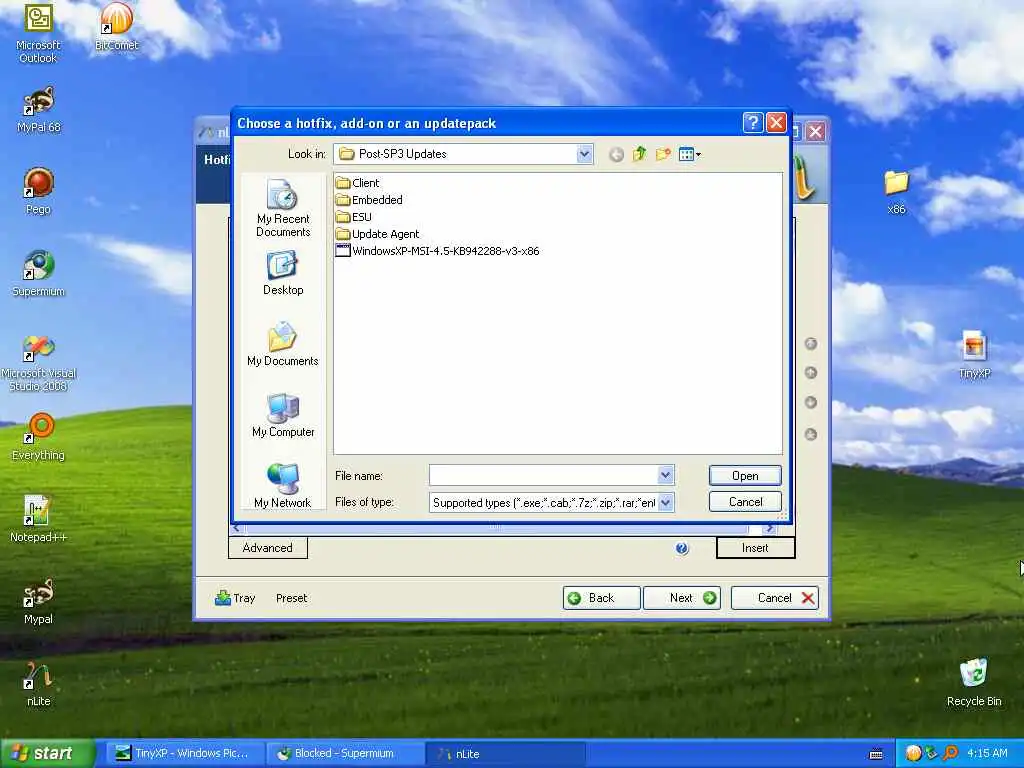The width and height of the screenshot is (1024, 768).
Task: Select Microsoft Visual Studio 2008 shortcut
Action: [x=39, y=362]
